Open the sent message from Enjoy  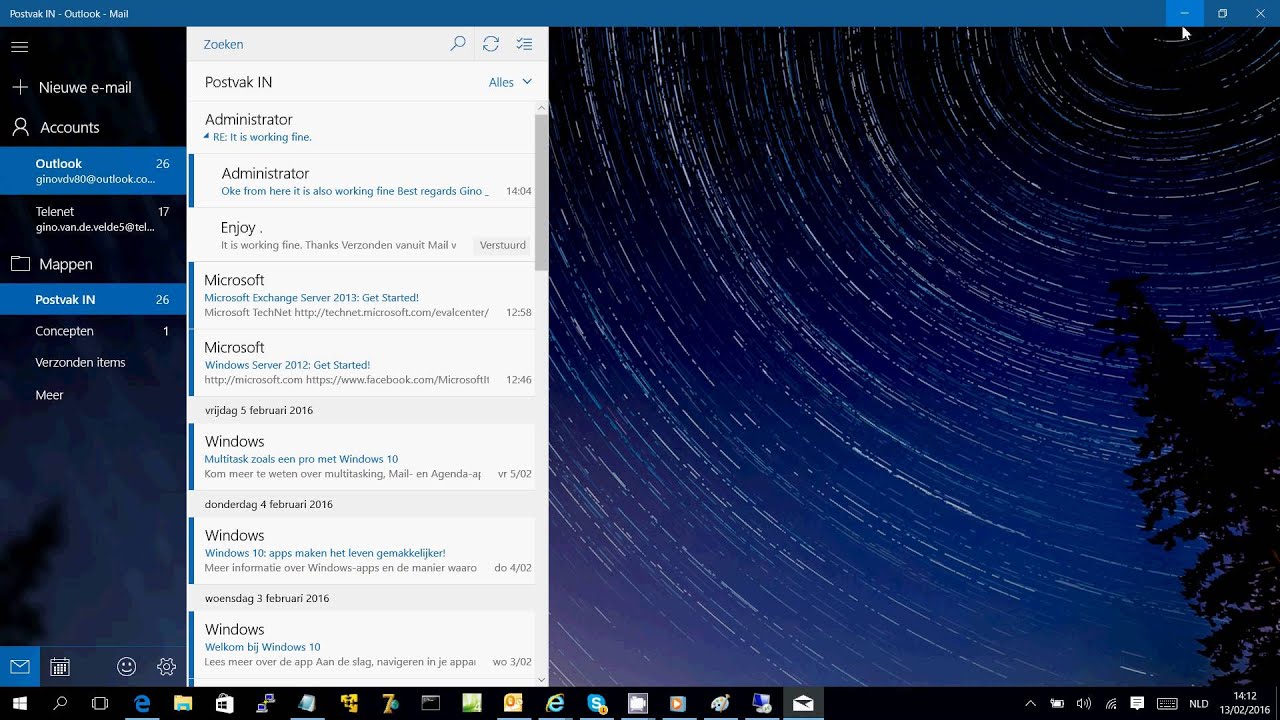[361, 235]
